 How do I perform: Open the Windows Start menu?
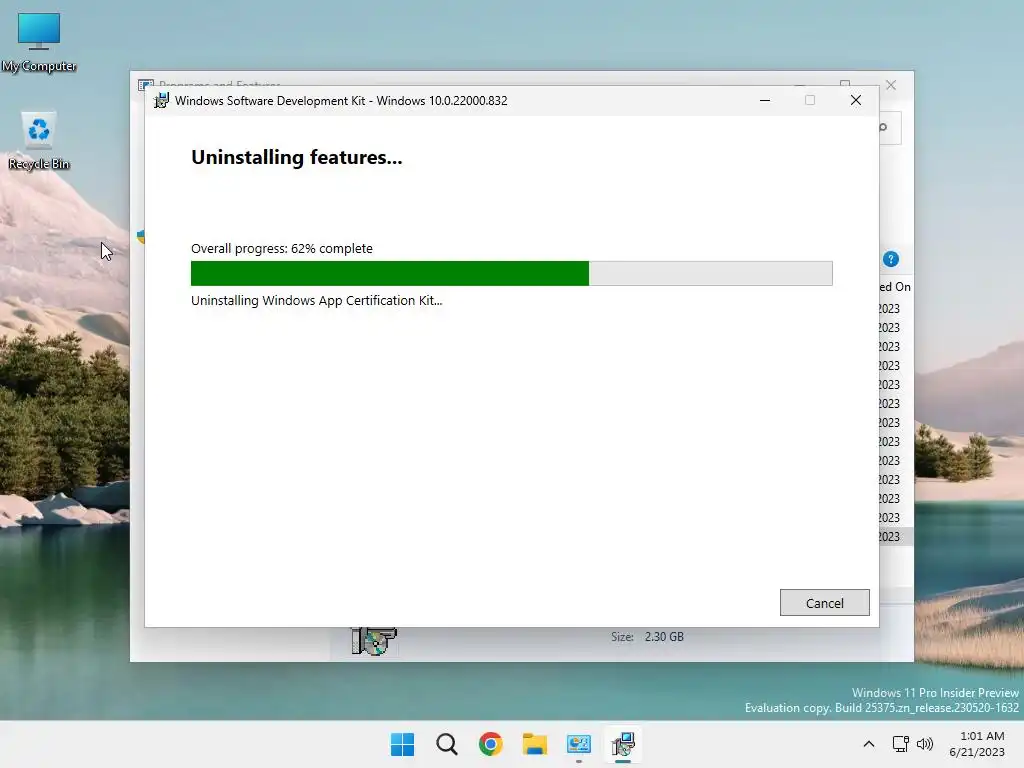tap(402, 744)
